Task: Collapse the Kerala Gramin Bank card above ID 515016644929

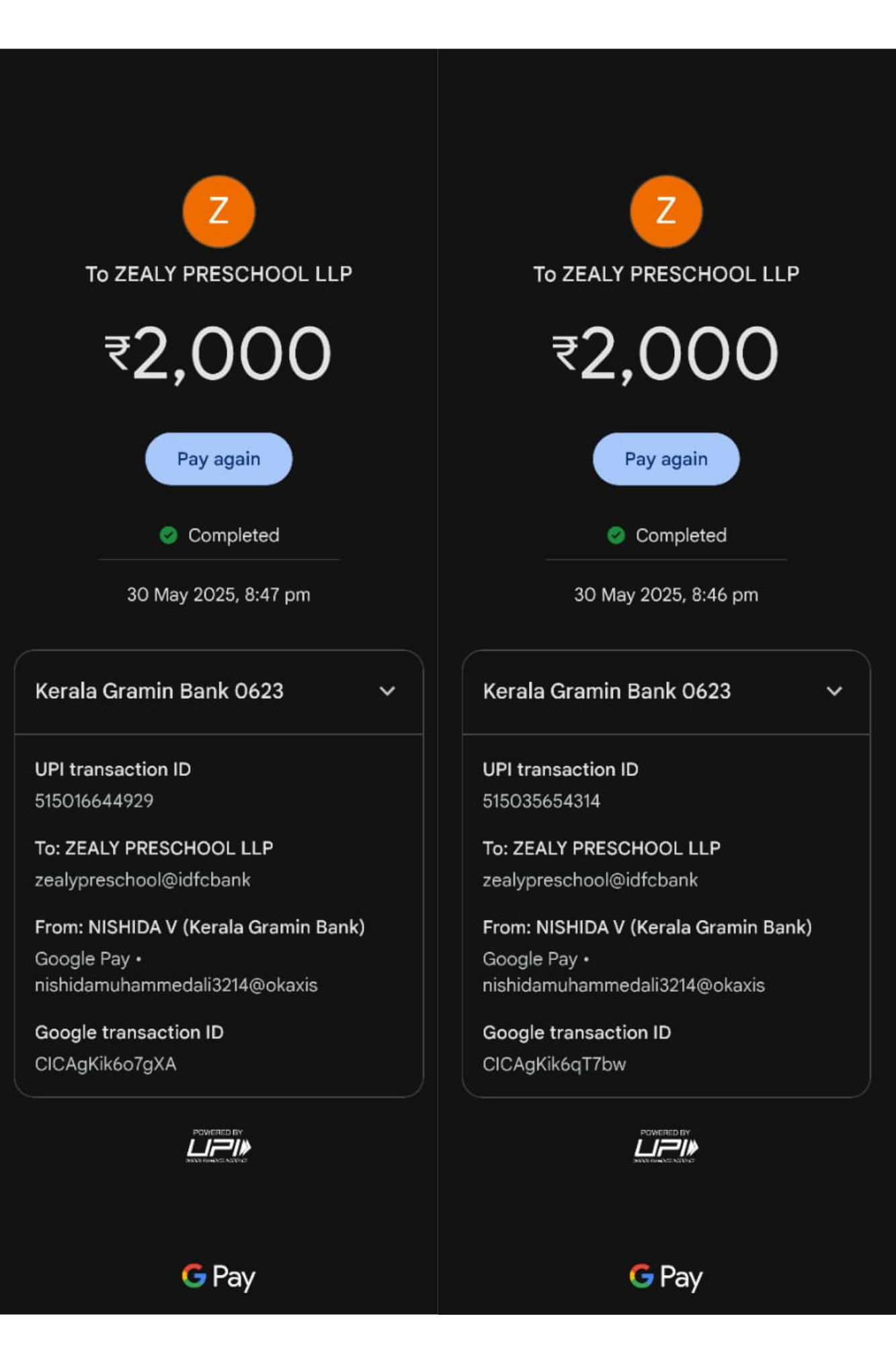Action: click(387, 691)
